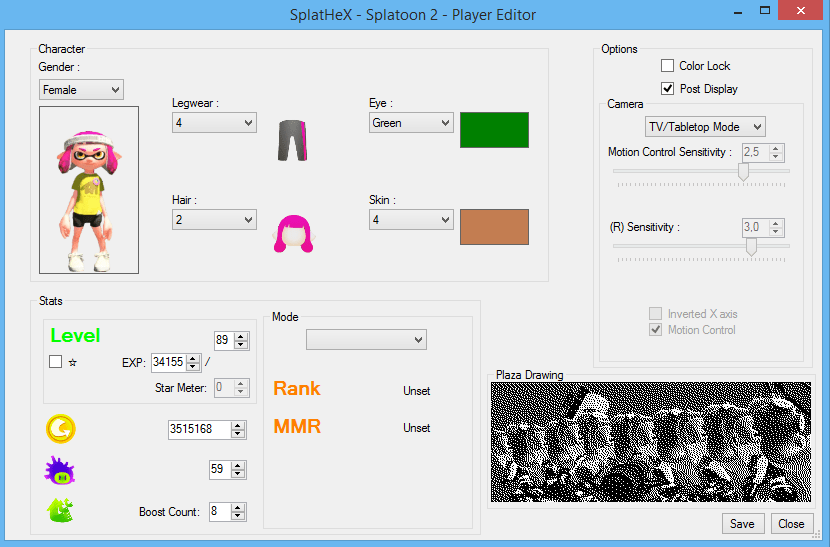Click the green boost ticket icon

pos(60,510)
